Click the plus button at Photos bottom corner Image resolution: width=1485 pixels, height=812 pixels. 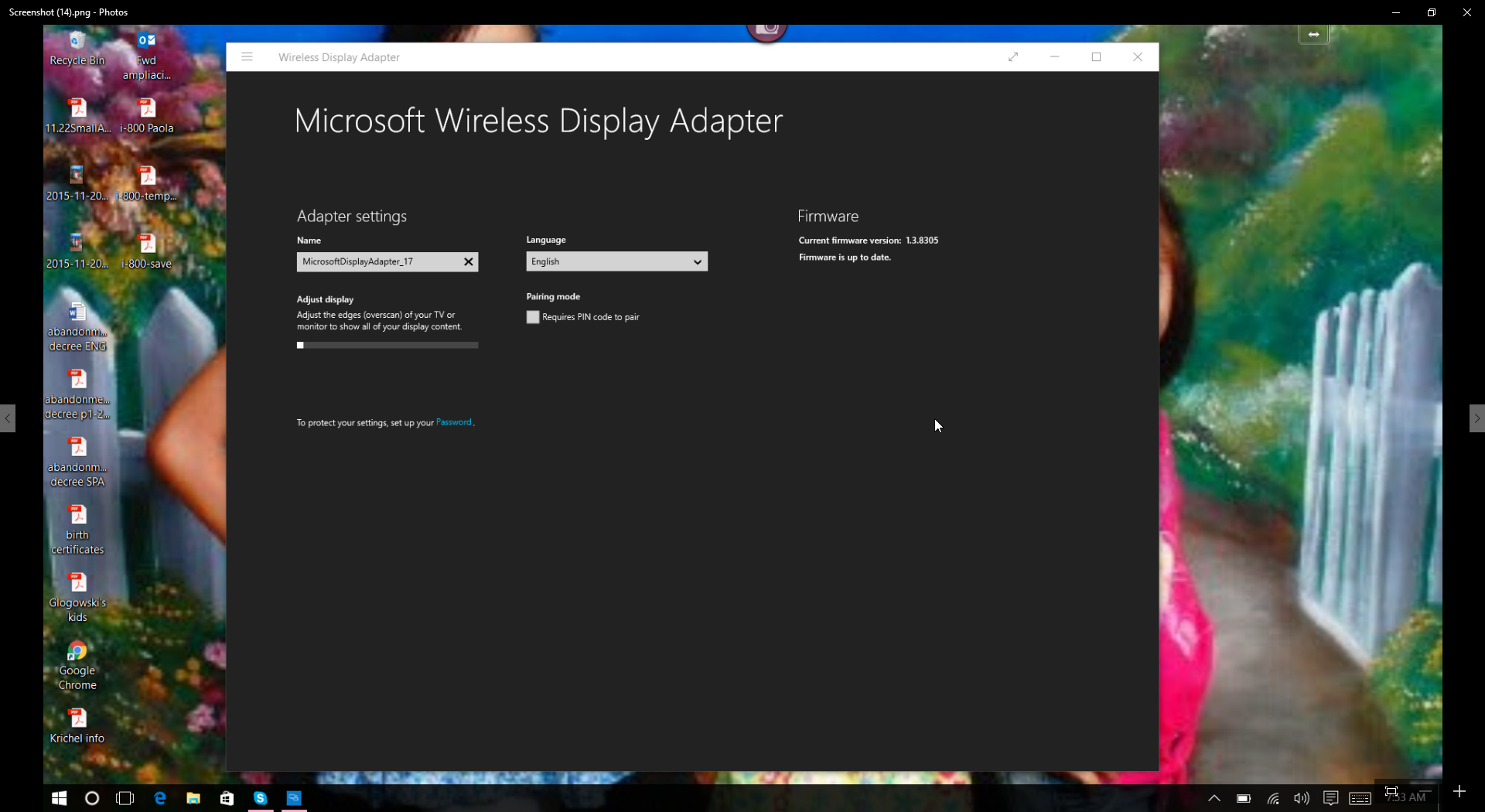click(1459, 791)
